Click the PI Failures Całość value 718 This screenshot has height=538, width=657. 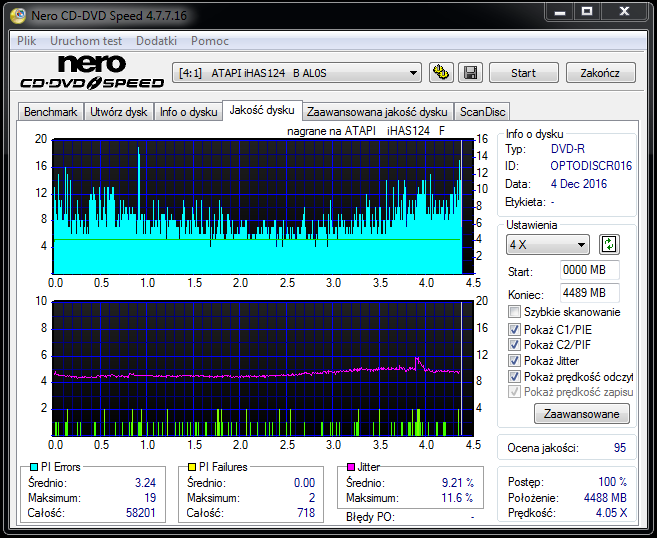(306, 513)
